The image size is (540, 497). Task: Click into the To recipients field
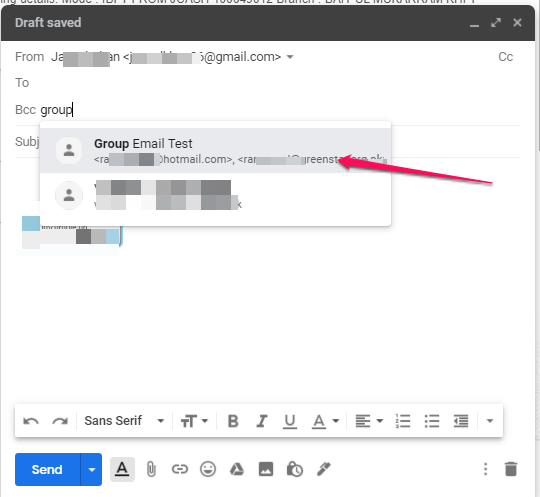tap(269, 83)
